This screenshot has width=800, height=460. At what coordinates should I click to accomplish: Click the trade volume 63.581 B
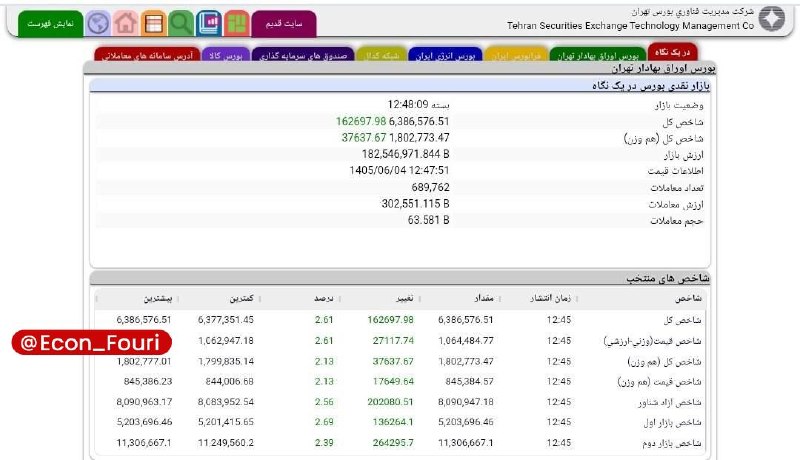tap(429, 220)
